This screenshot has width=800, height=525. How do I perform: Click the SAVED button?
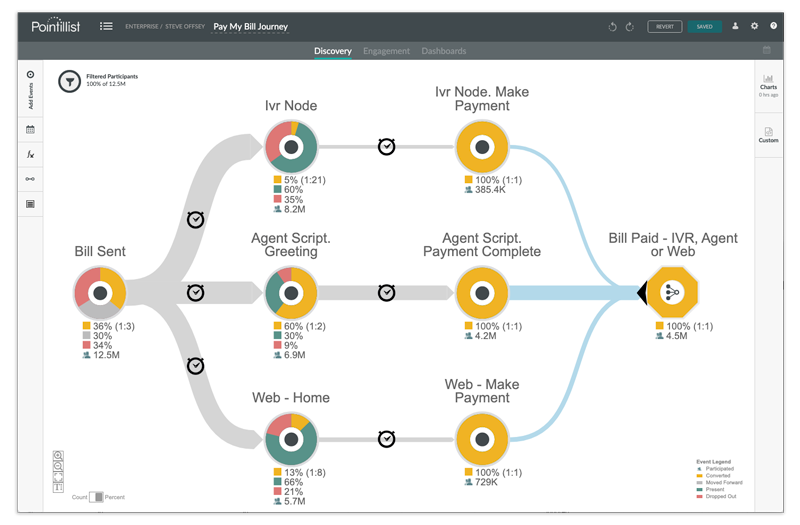pyautogui.click(x=705, y=27)
